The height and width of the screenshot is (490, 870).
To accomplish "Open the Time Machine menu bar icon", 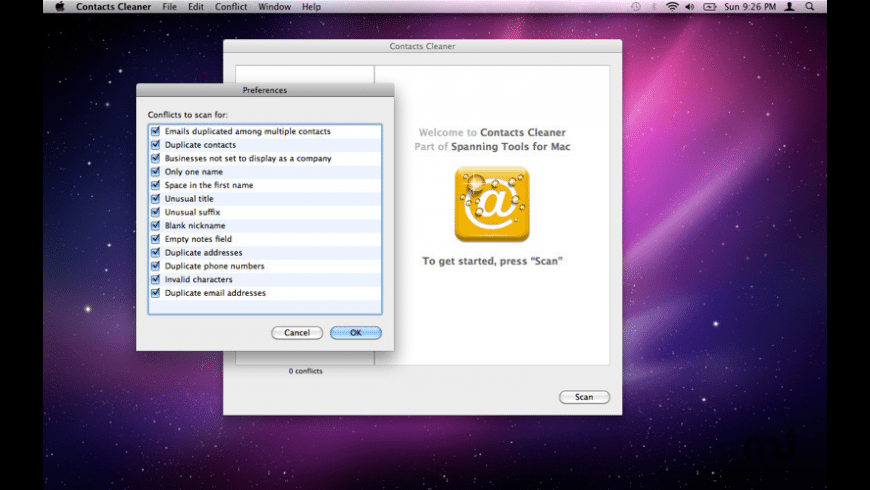I will point(636,7).
